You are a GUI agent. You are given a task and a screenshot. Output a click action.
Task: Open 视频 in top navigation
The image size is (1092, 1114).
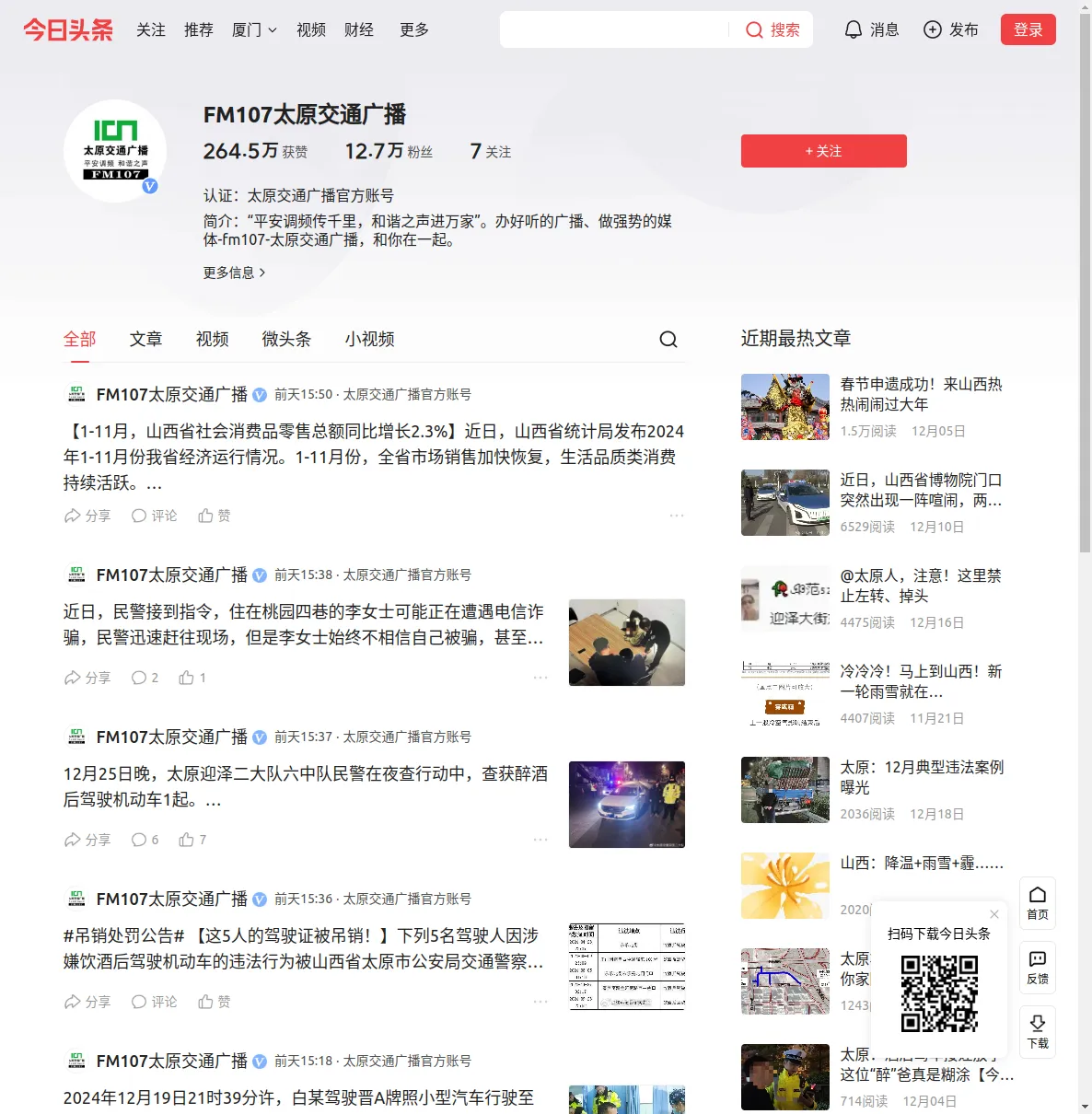[311, 30]
